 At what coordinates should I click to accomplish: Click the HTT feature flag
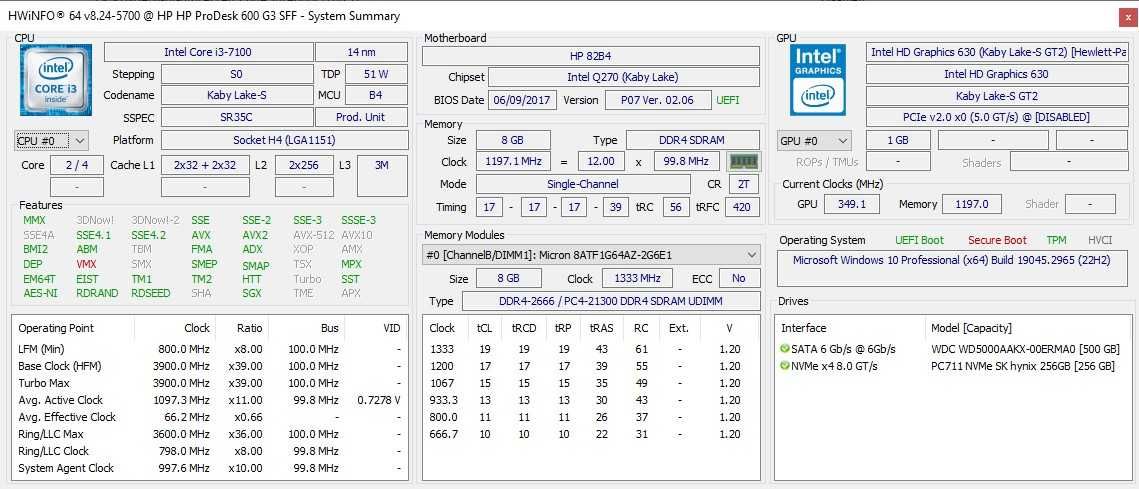click(x=251, y=279)
